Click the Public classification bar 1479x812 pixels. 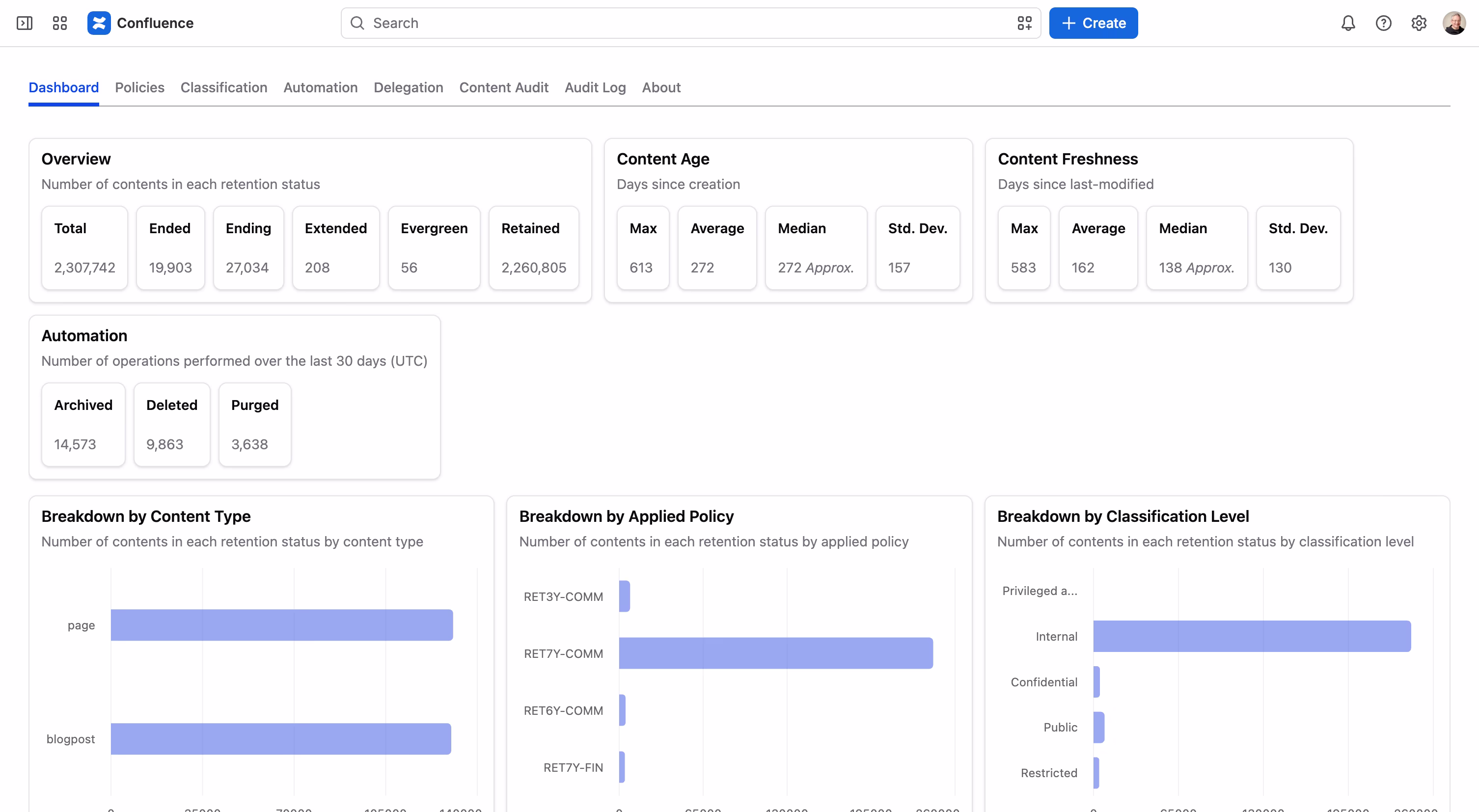(1098, 727)
